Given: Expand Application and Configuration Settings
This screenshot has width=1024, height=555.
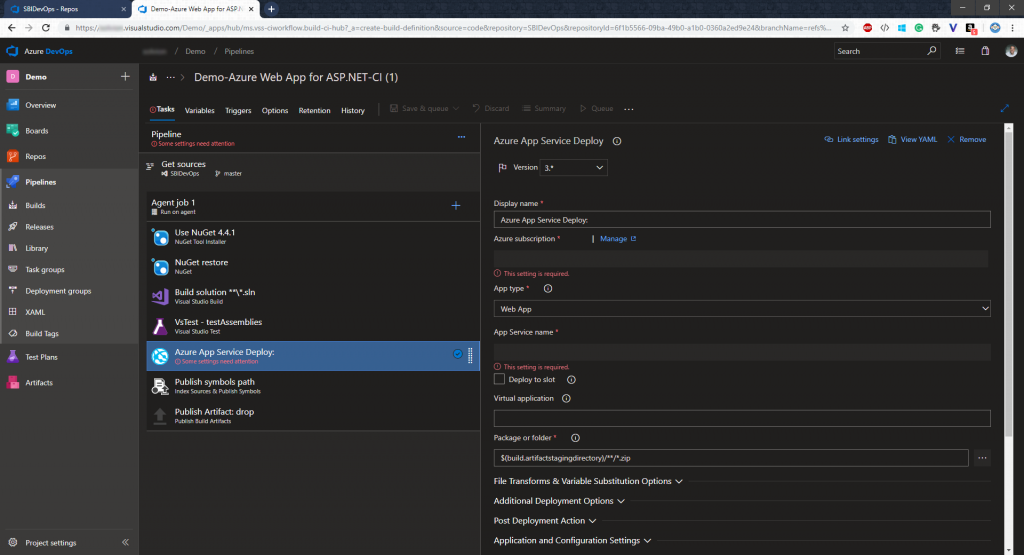Looking at the screenshot, I should point(573,541).
